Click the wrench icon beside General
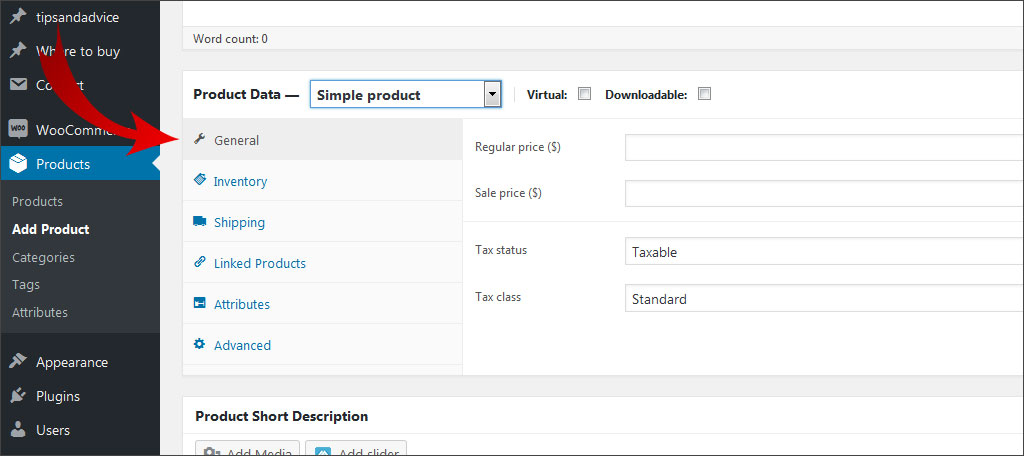The height and width of the screenshot is (456, 1024). tap(199, 140)
